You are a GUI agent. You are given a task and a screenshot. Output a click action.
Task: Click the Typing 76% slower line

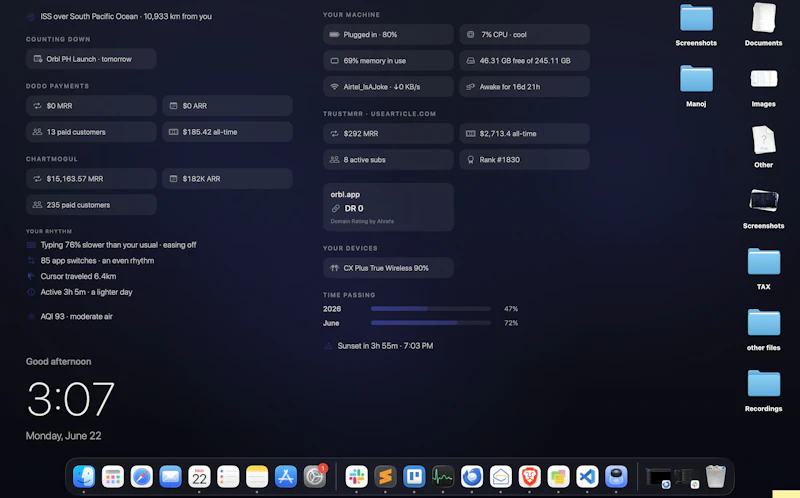[111, 245]
